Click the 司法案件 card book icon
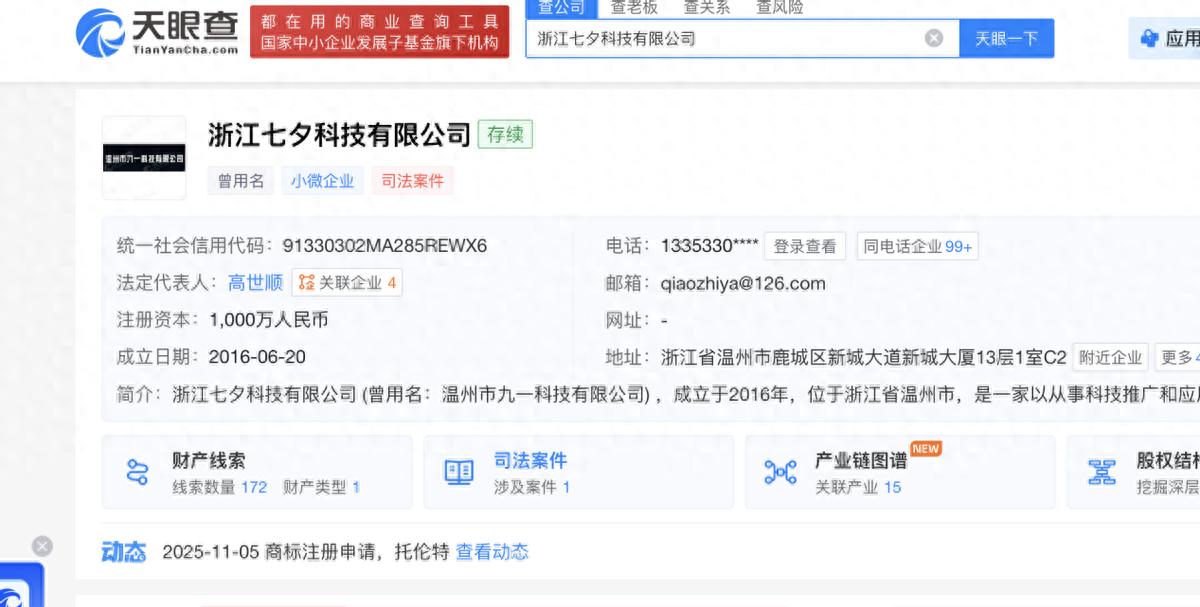Screen dimensions: 1200x607 pos(459,472)
